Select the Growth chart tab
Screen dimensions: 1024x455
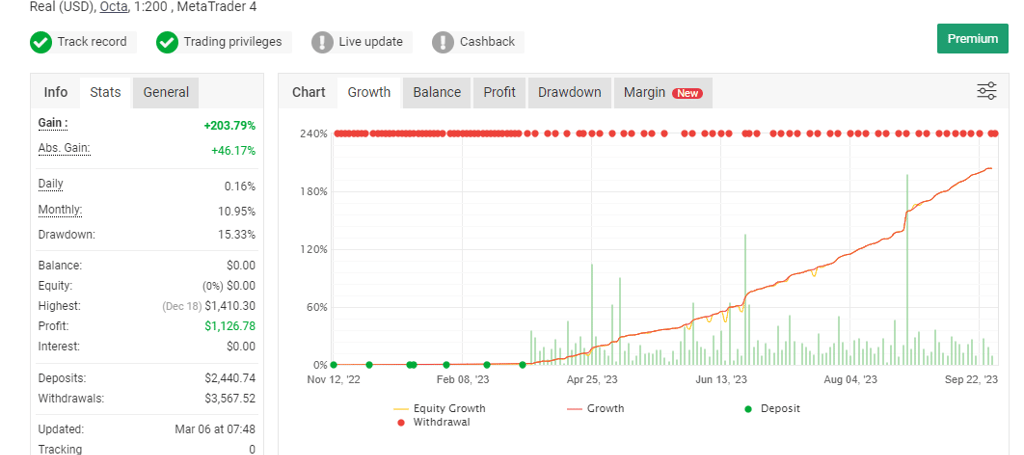pos(369,92)
